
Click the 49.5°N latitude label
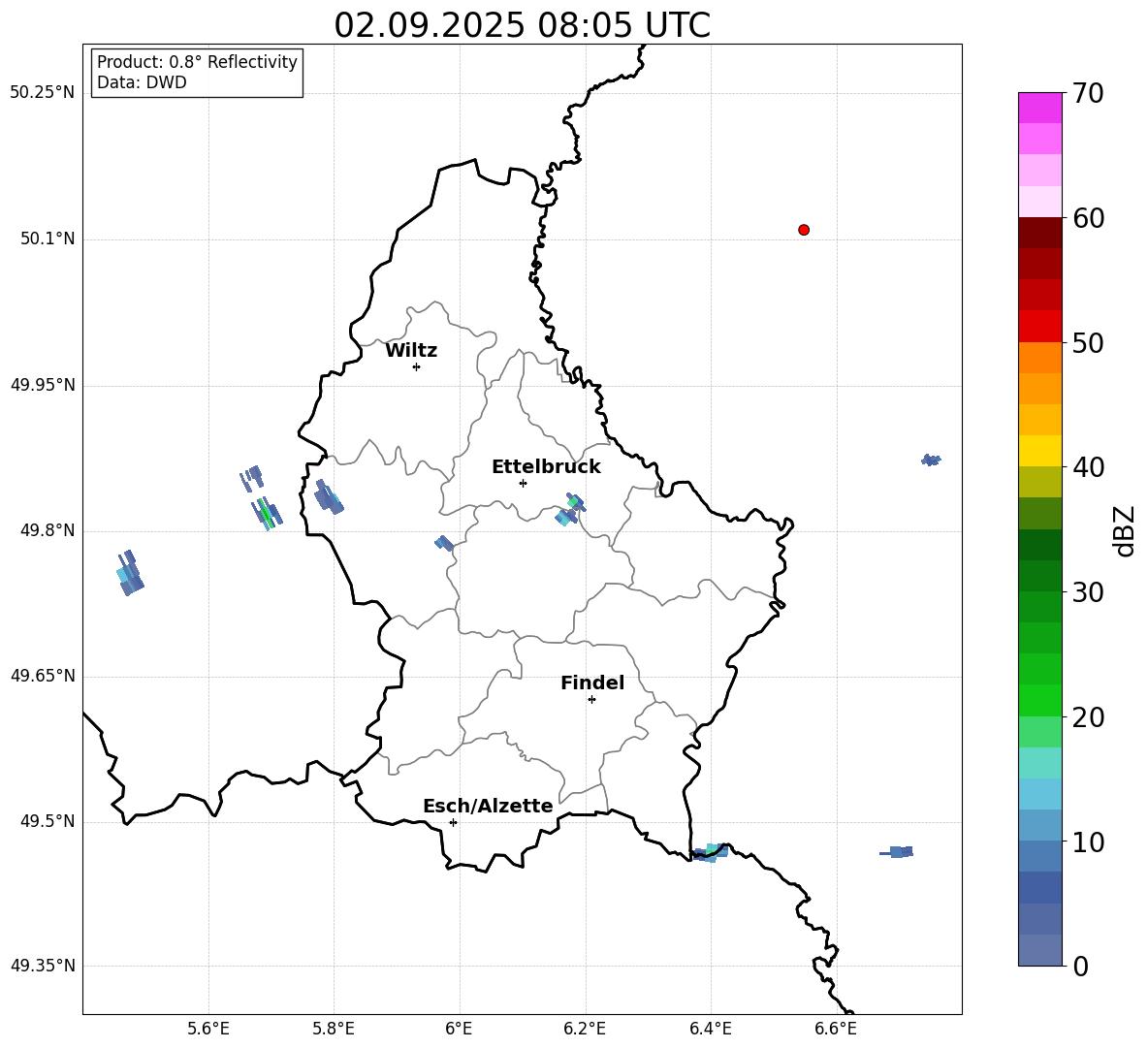click(x=48, y=821)
